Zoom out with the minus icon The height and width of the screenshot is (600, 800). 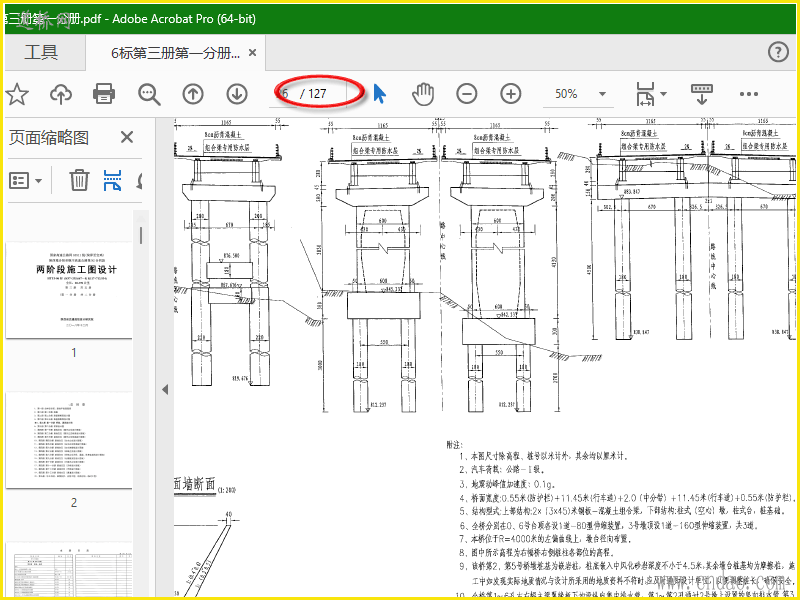[466, 94]
